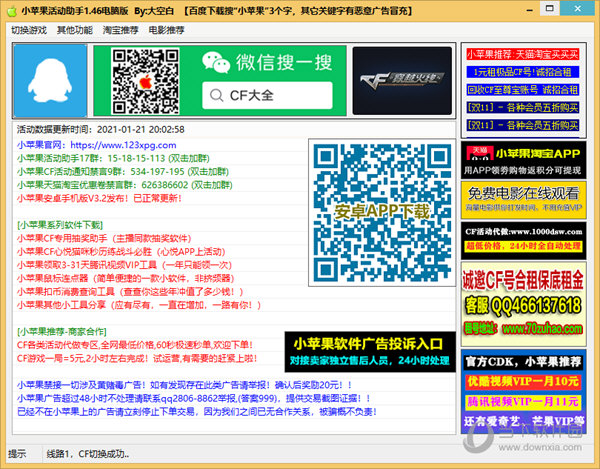
Task: Open the 小苹果软件广告投诉入口 banner
Action: coord(370,352)
